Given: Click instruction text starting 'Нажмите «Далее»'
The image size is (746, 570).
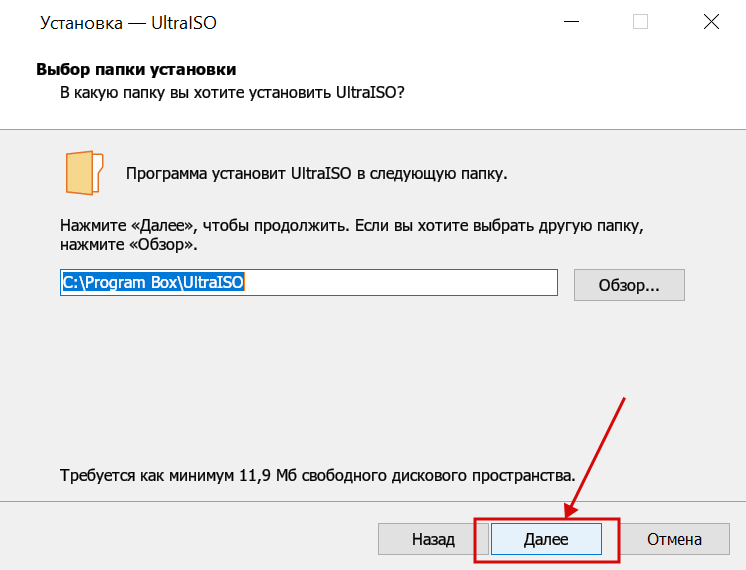Looking at the screenshot, I should pos(352,235).
